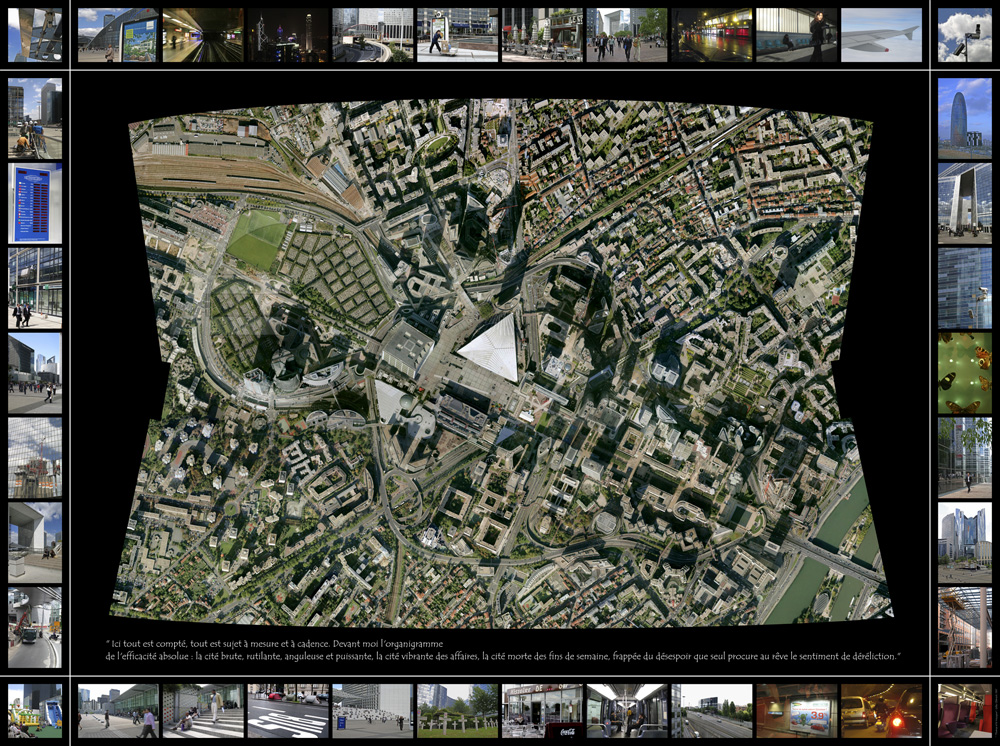Click the car with red taillights photo
Viewport: 1000px width, 746px height.
[x=881, y=710]
